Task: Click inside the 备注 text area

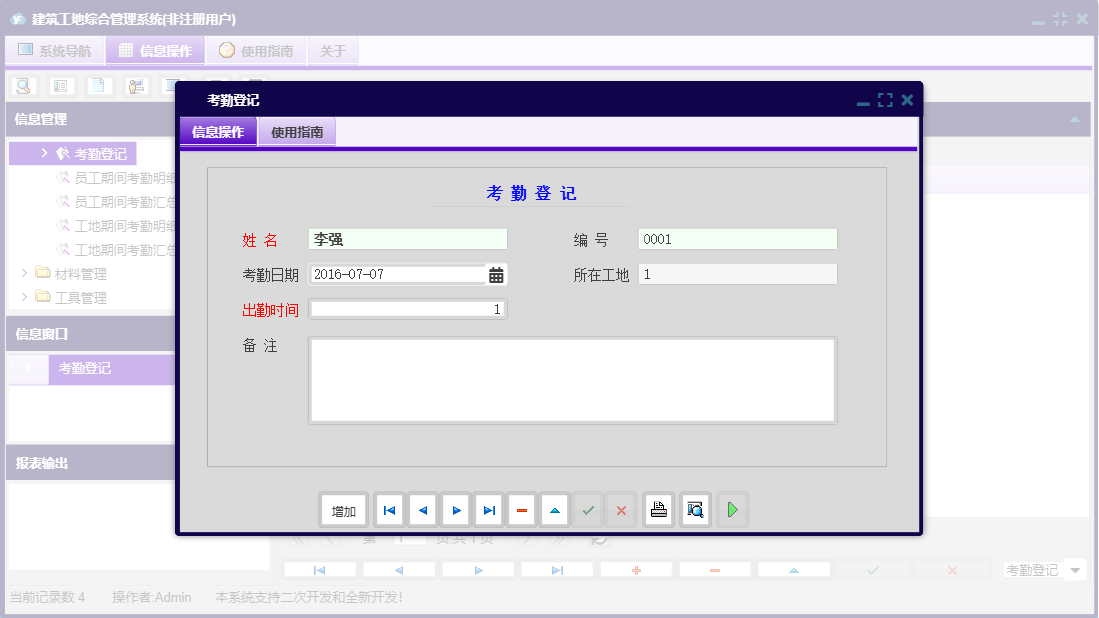Action: pyautogui.click(x=572, y=380)
